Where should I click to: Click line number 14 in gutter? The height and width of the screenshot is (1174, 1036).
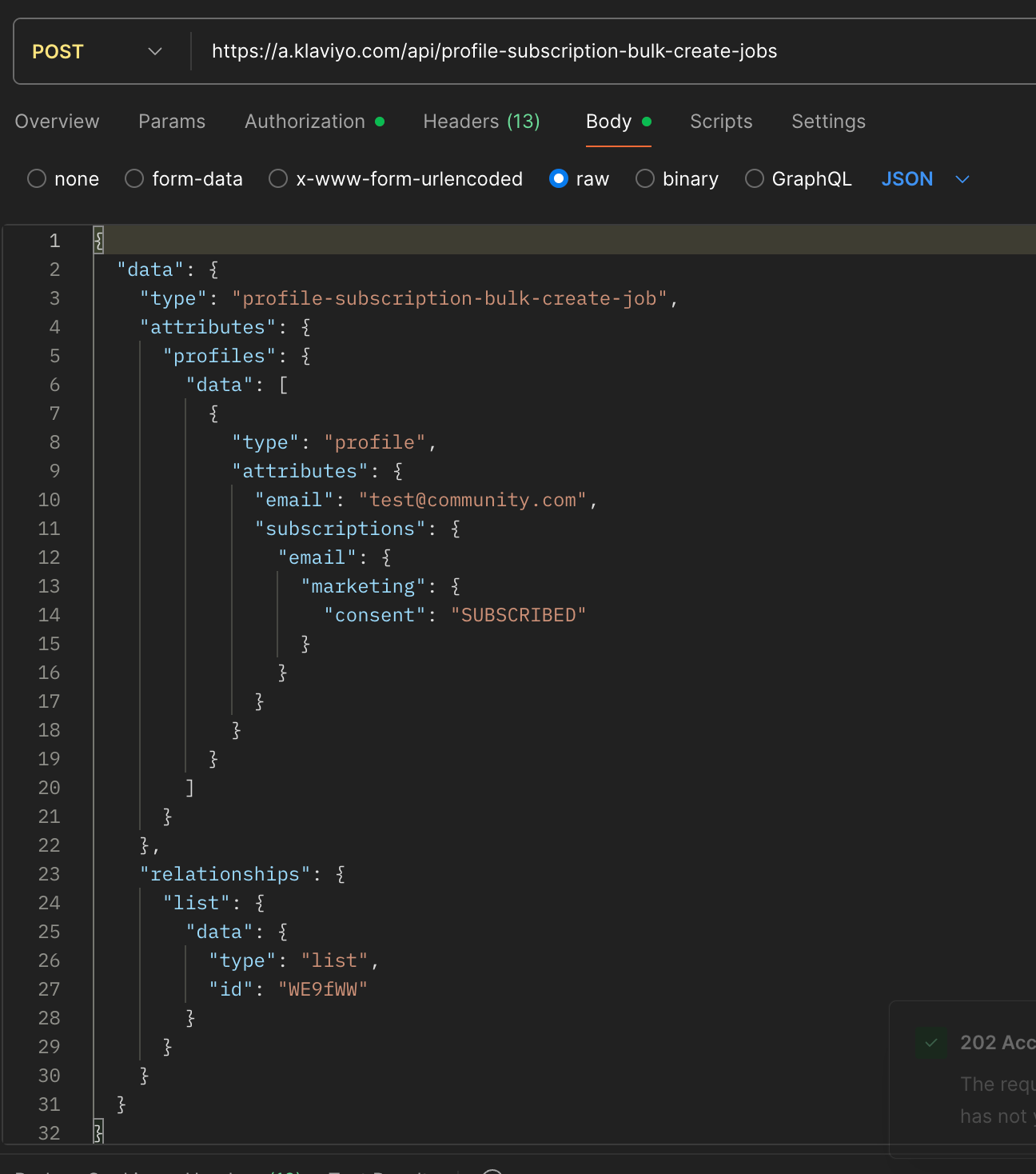click(x=49, y=615)
